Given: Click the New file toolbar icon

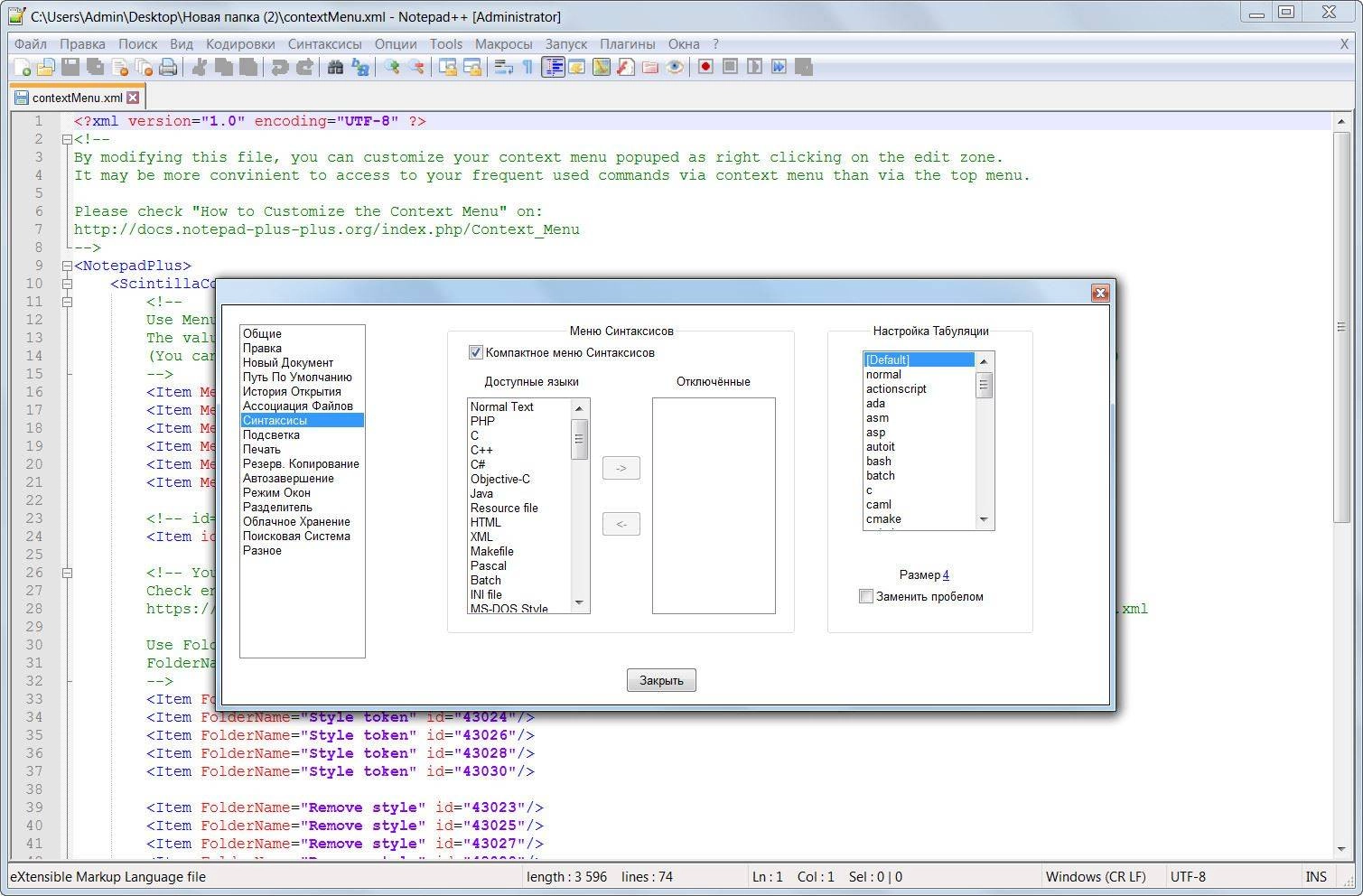Looking at the screenshot, I should point(22,67).
